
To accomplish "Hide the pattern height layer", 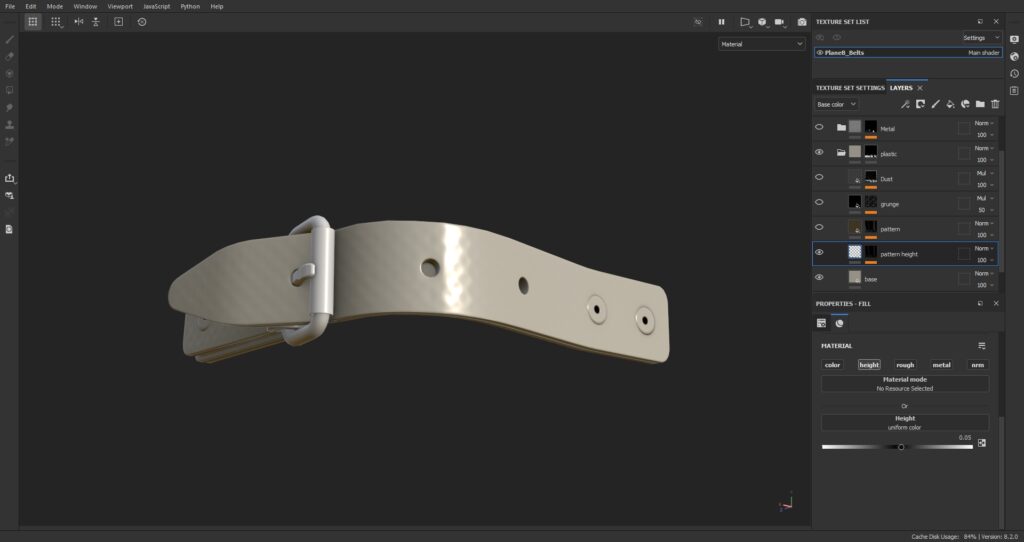I will point(819,252).
